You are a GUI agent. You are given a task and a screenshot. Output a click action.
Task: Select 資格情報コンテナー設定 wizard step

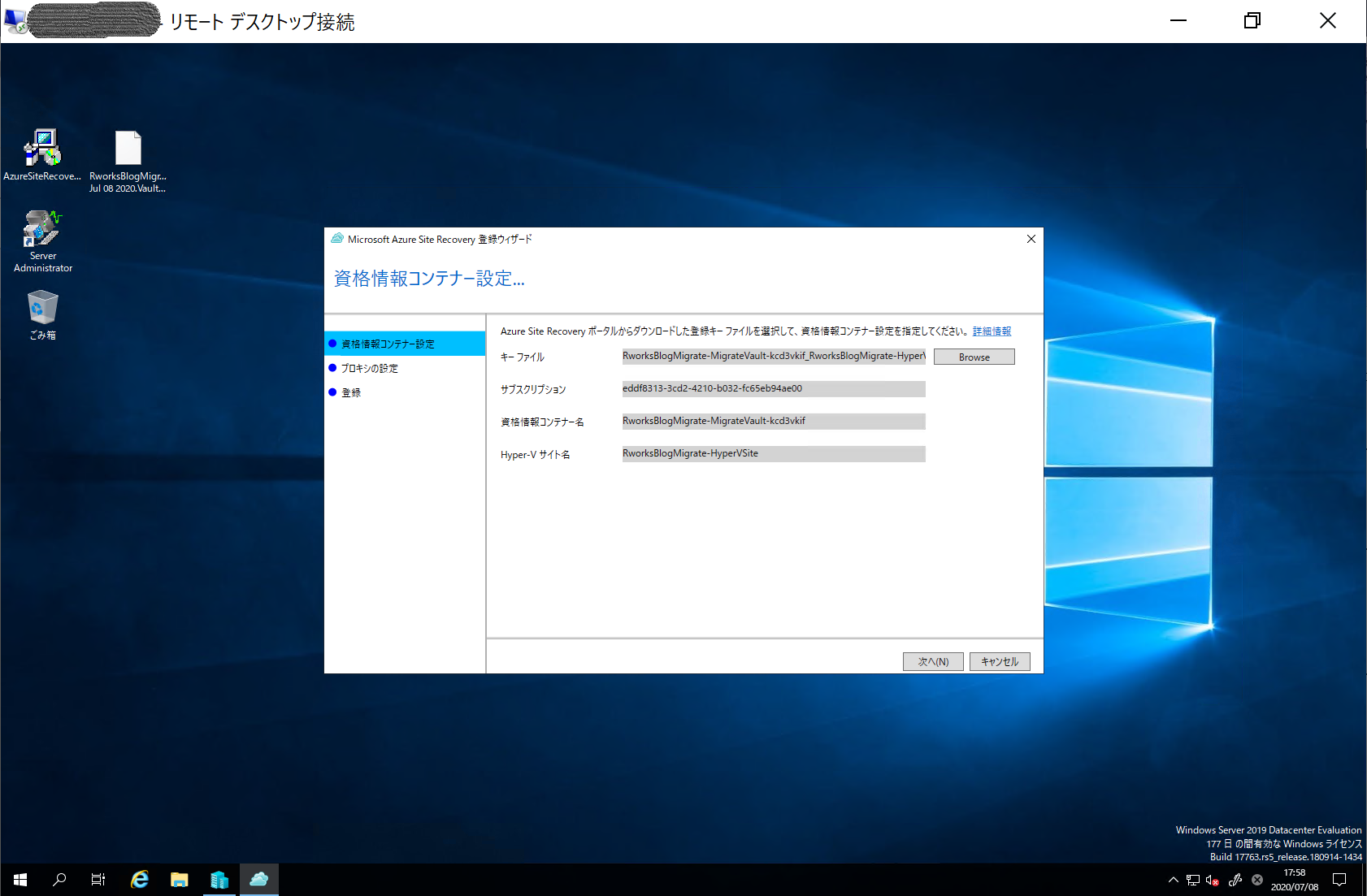coord(405,344)
